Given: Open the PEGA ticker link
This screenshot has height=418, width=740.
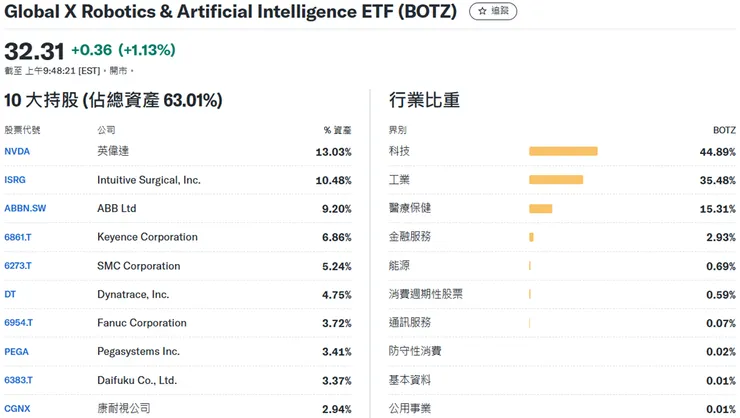Looking at the screenshot, I should (x=16, y=352).
